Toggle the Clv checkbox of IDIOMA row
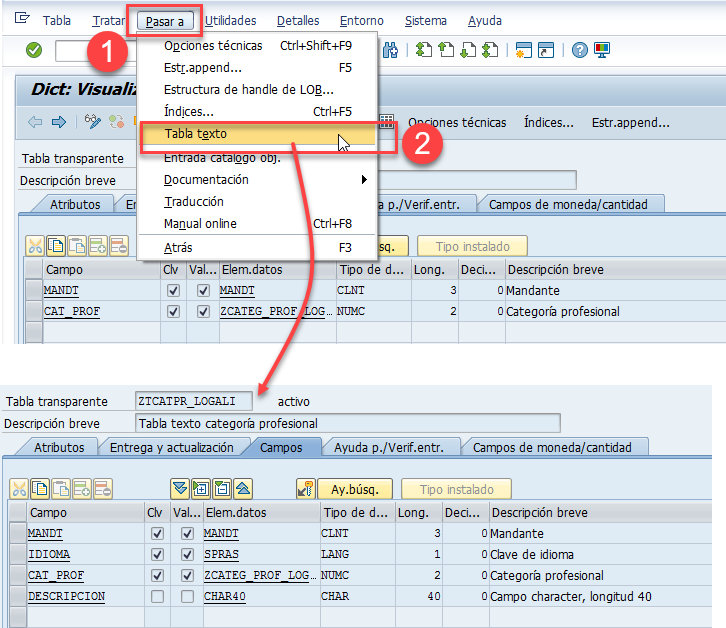726x628 pixels. (157, 554)
